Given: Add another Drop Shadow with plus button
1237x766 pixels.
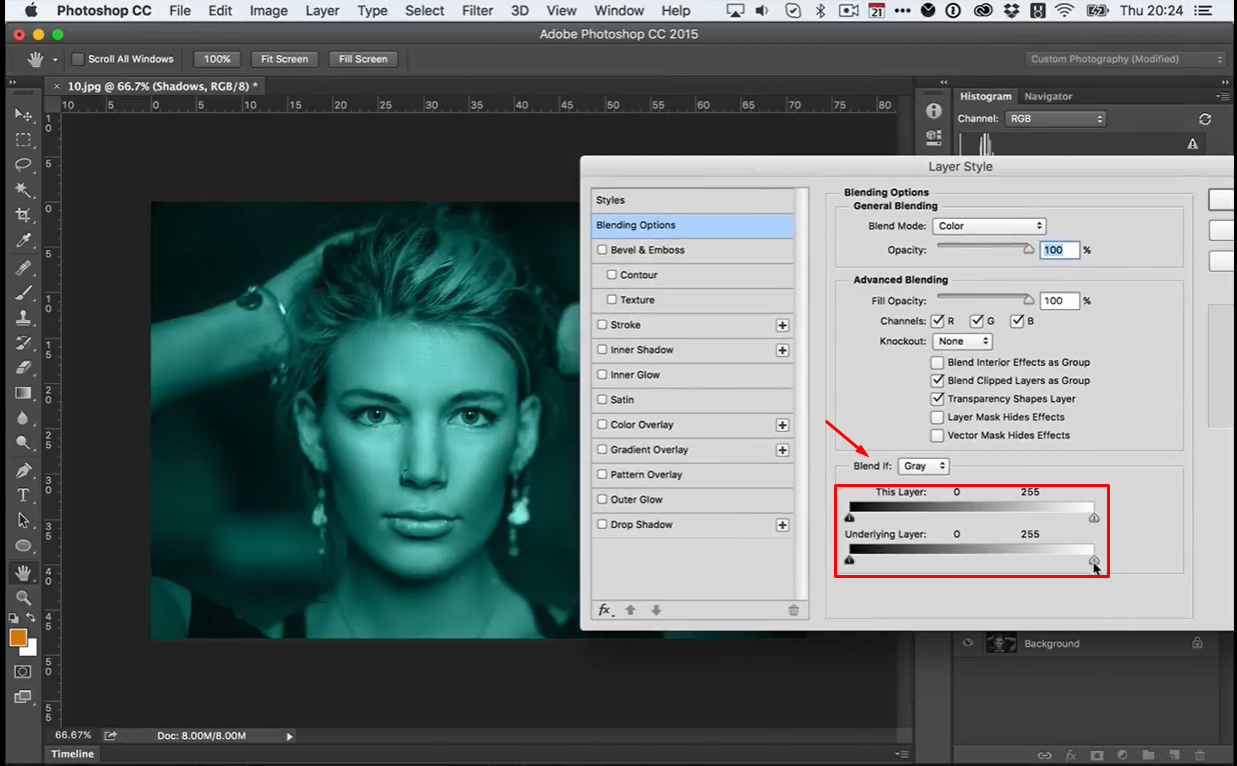Looking at the screenshot, I should click(782, 525).
